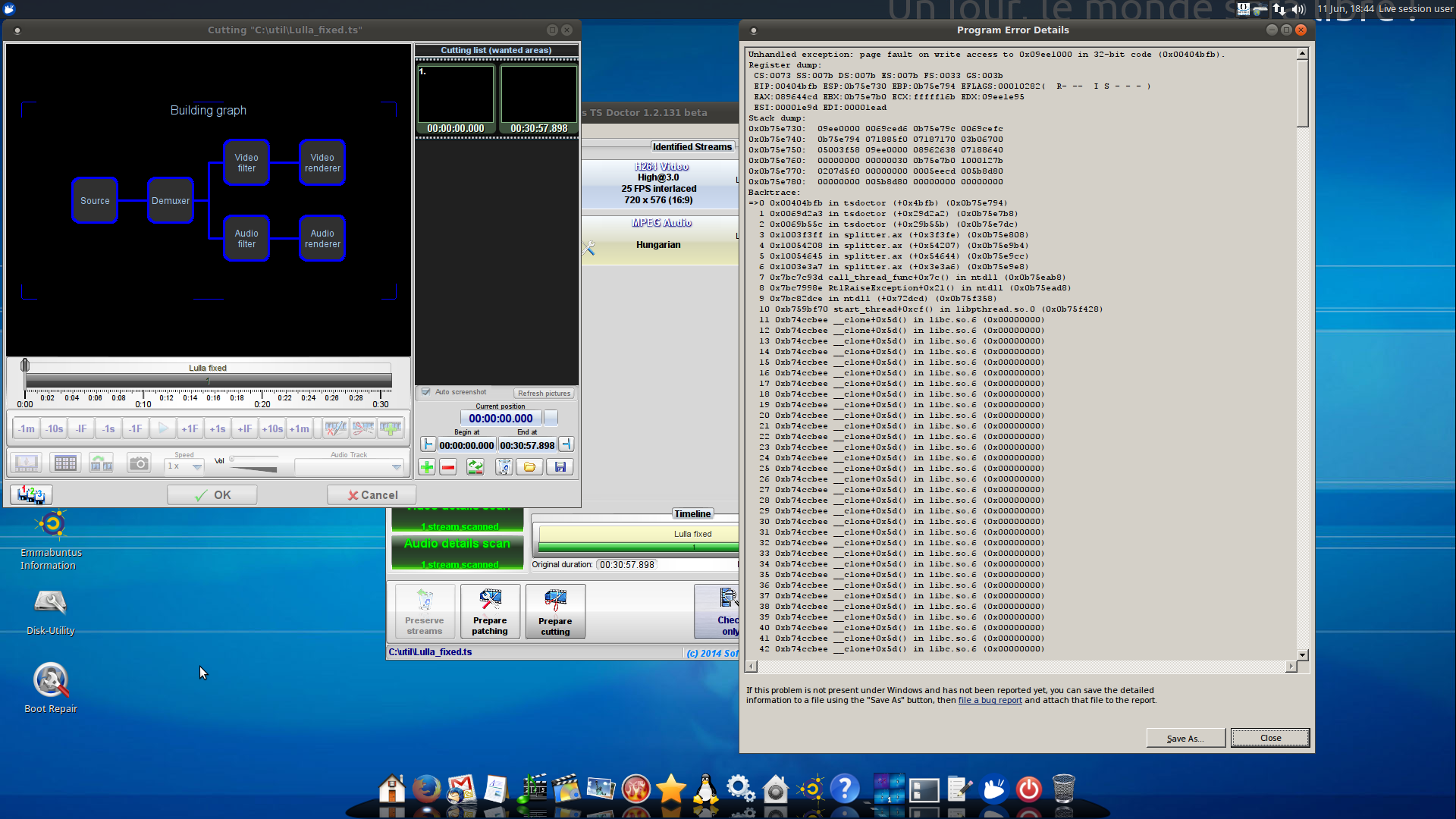Image resolution: width=1456 pixels, height=819 pixels.
Task: Click Save As in error details
Action: tap(1185, 739)
